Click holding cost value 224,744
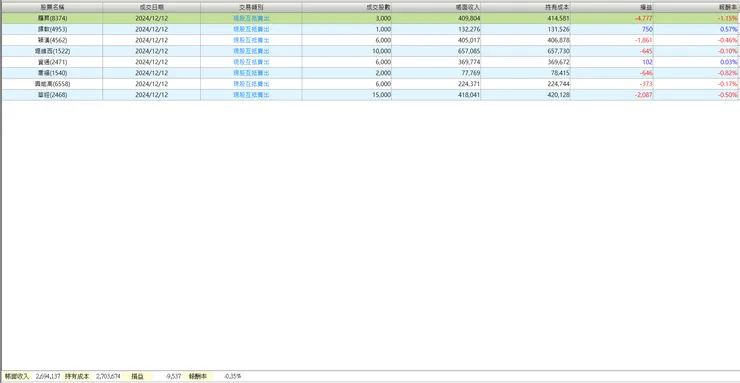The width and height of the screenshot is (740, 383). (559, 84)
